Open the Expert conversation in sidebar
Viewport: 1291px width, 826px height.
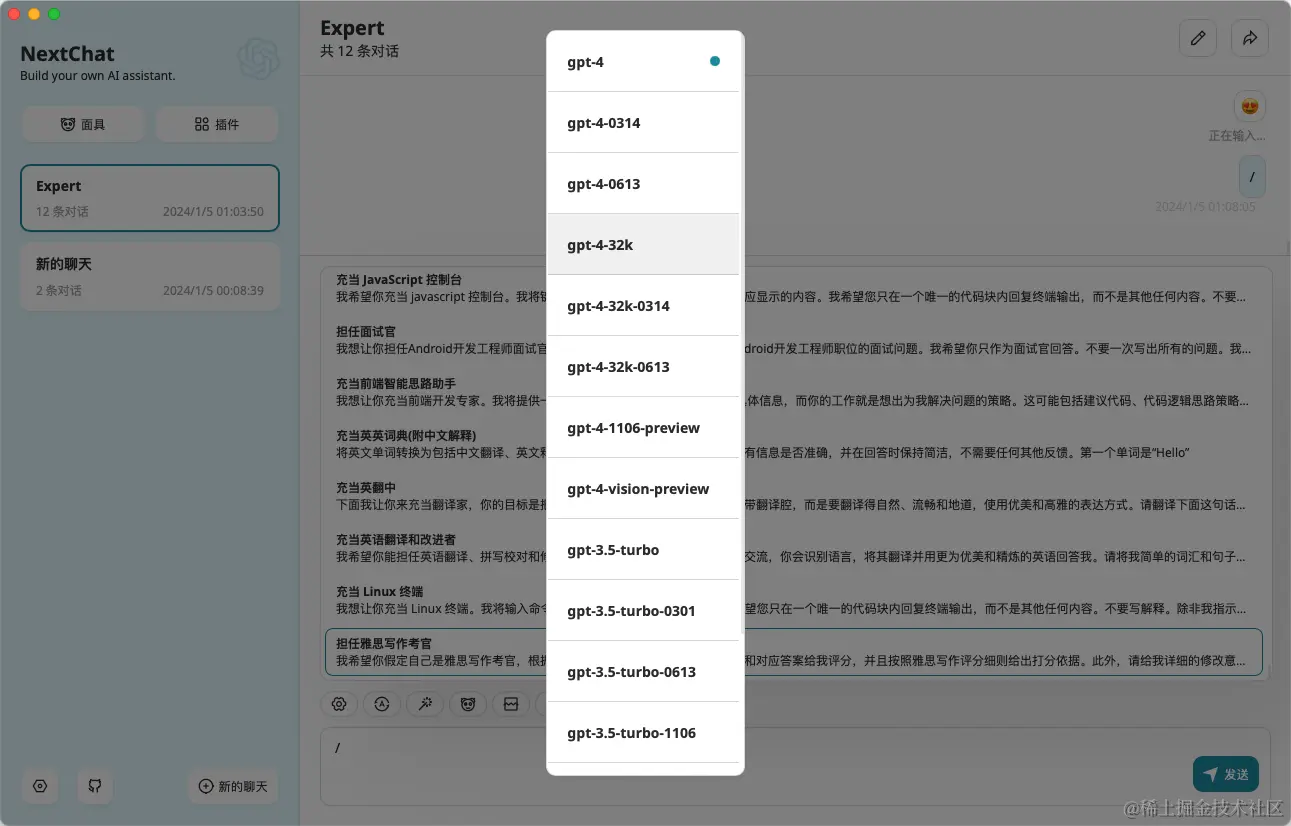150,198
